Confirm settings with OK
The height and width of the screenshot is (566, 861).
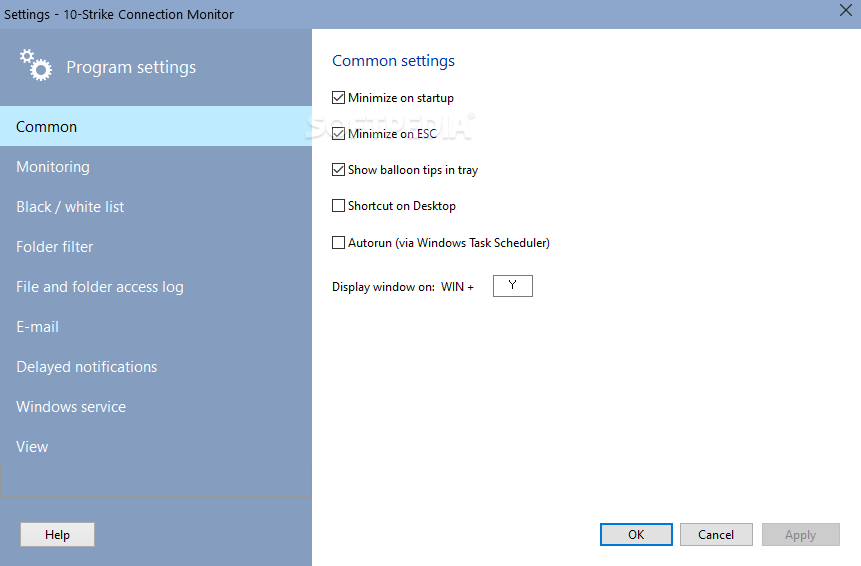(636, 535)
